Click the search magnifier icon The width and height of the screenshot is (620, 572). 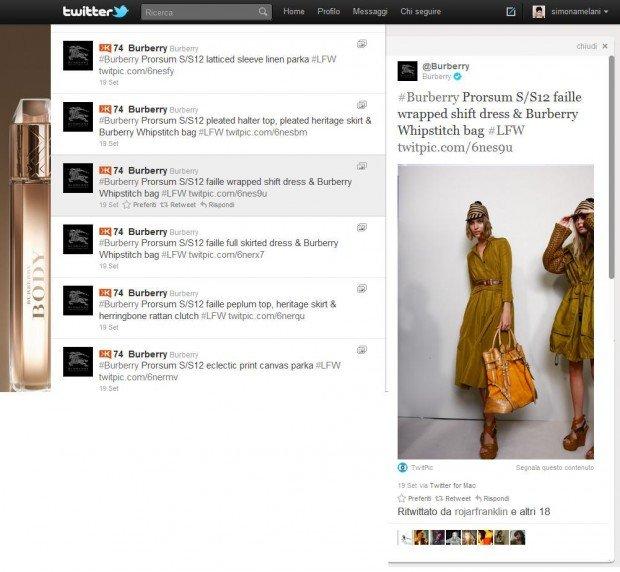coord(263,12)
